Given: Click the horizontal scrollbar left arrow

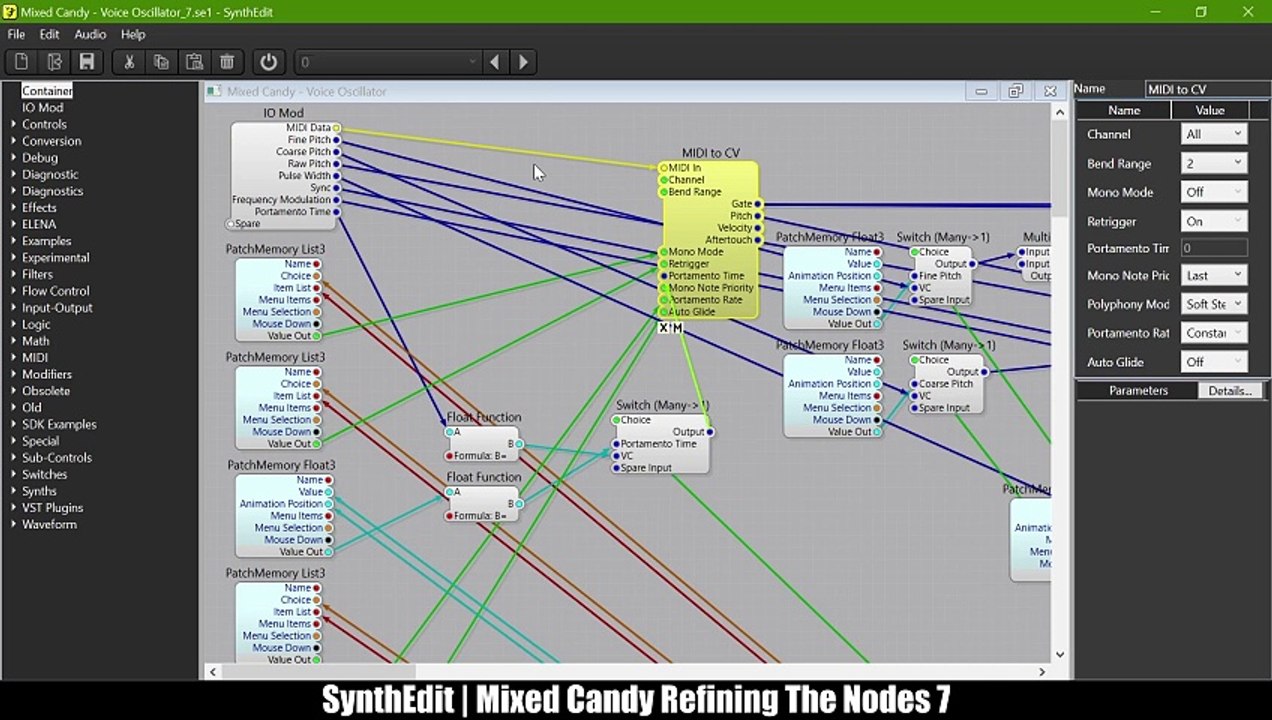Looking at the screenshot, I should pos(213,672).
